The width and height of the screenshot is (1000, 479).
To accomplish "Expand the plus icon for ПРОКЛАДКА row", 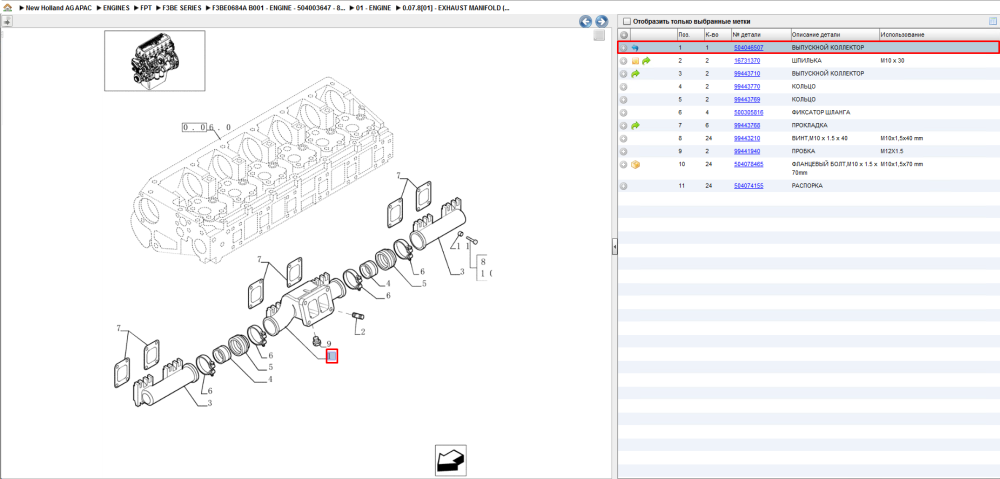I will pos(624,126).
